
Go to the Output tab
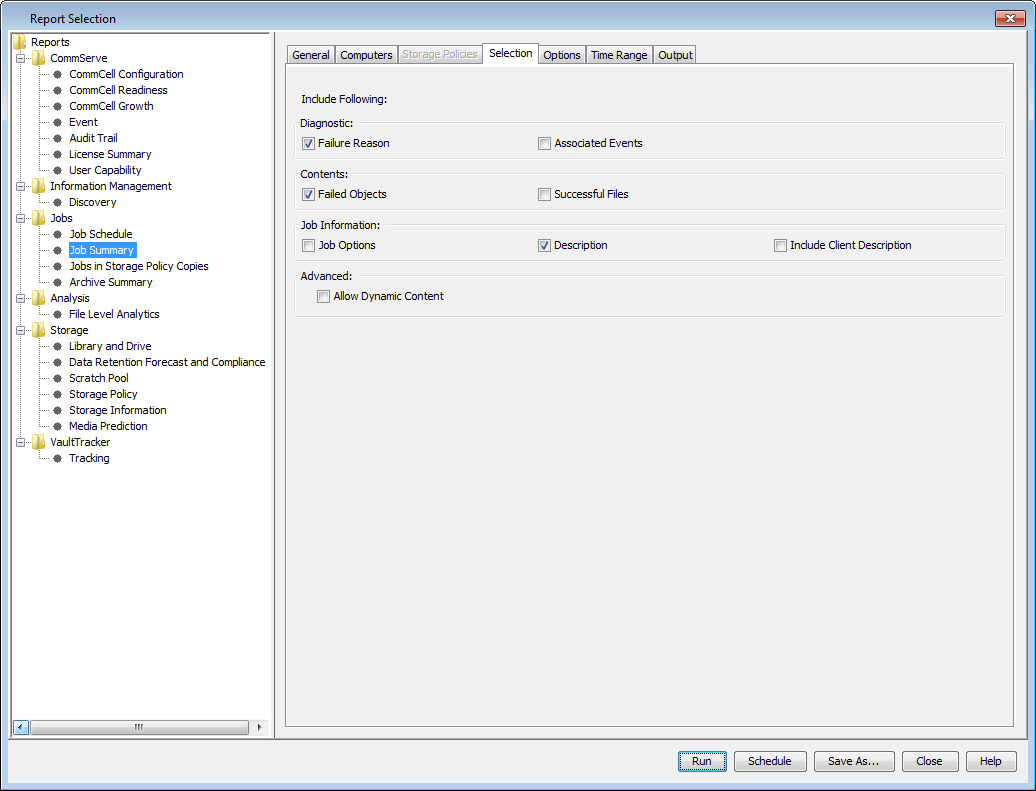675,55
